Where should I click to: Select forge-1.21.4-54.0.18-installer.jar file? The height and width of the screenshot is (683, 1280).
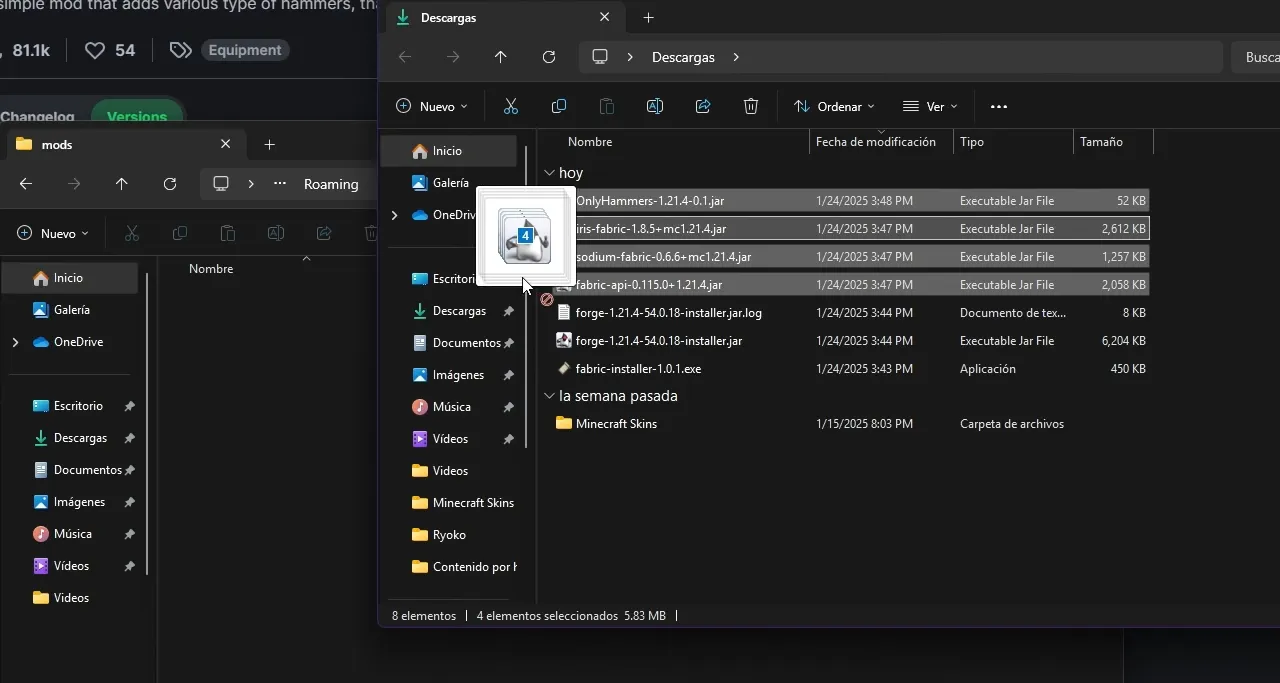[658, 341]
